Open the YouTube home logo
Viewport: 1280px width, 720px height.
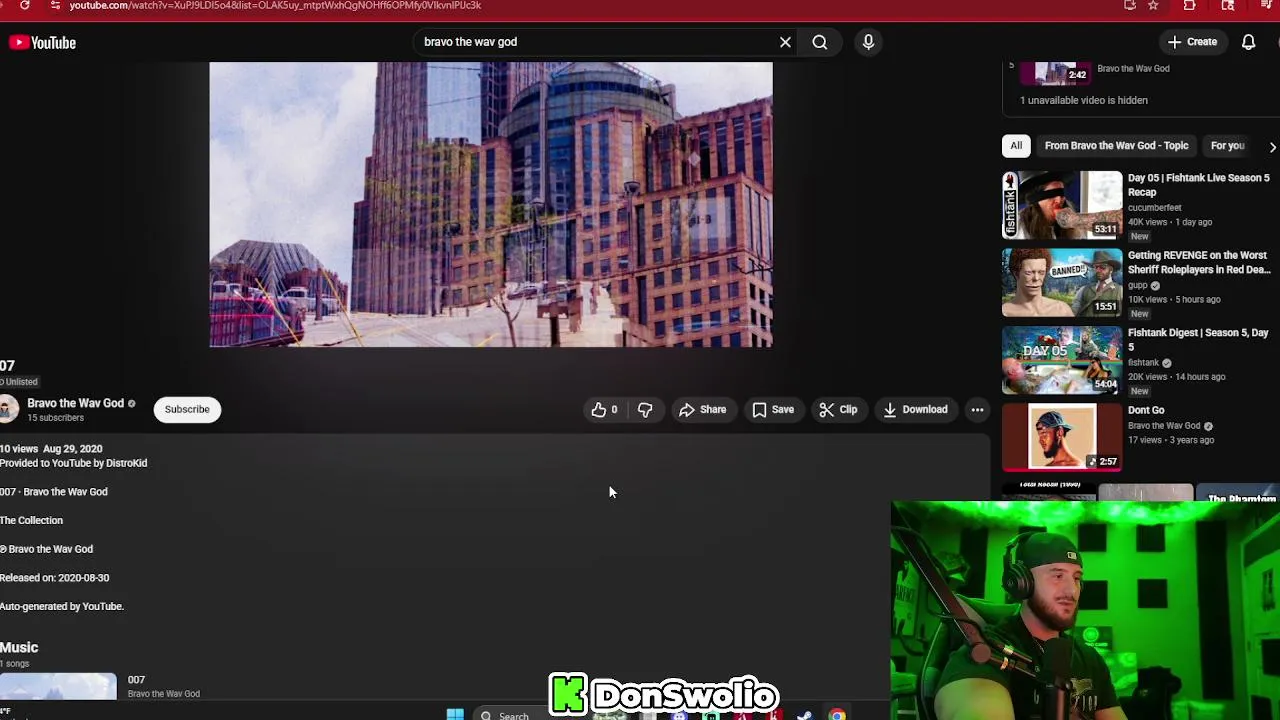point(43,42)
